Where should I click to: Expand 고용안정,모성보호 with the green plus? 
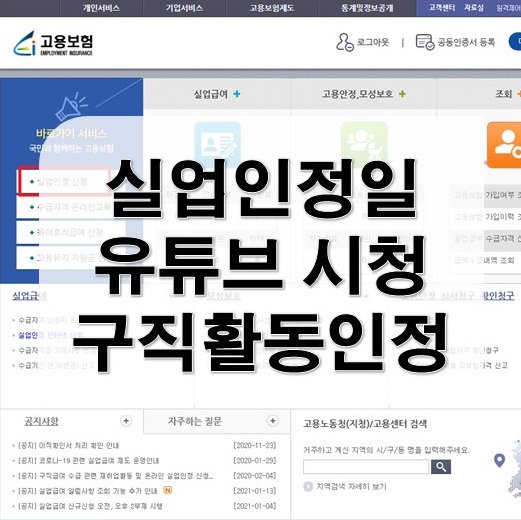[402, 94]
